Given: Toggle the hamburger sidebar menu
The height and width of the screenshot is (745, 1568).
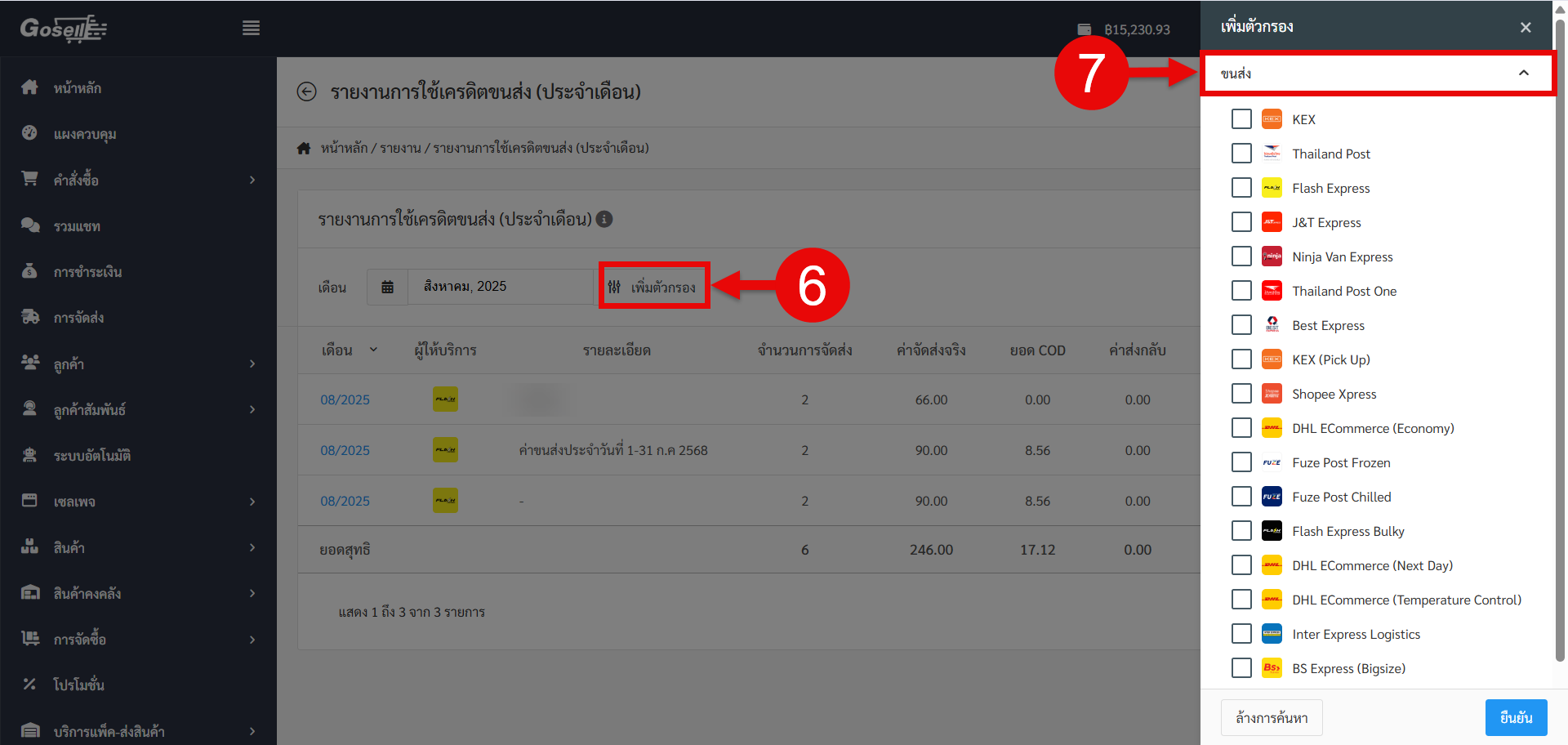Looking at the screenshot, I should [x=252, y=29].
